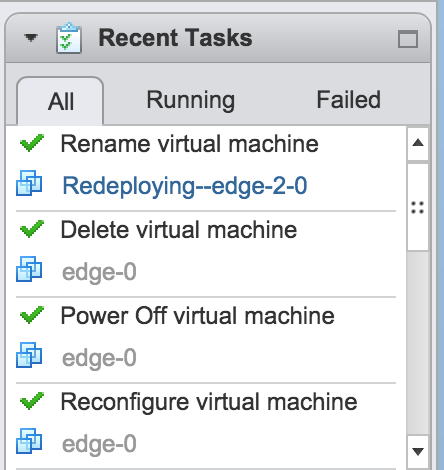This screenshot has width=444, height=470.
Task: Open the Redeploying--edge-2-0 link
Action: [x=185, y=186]
